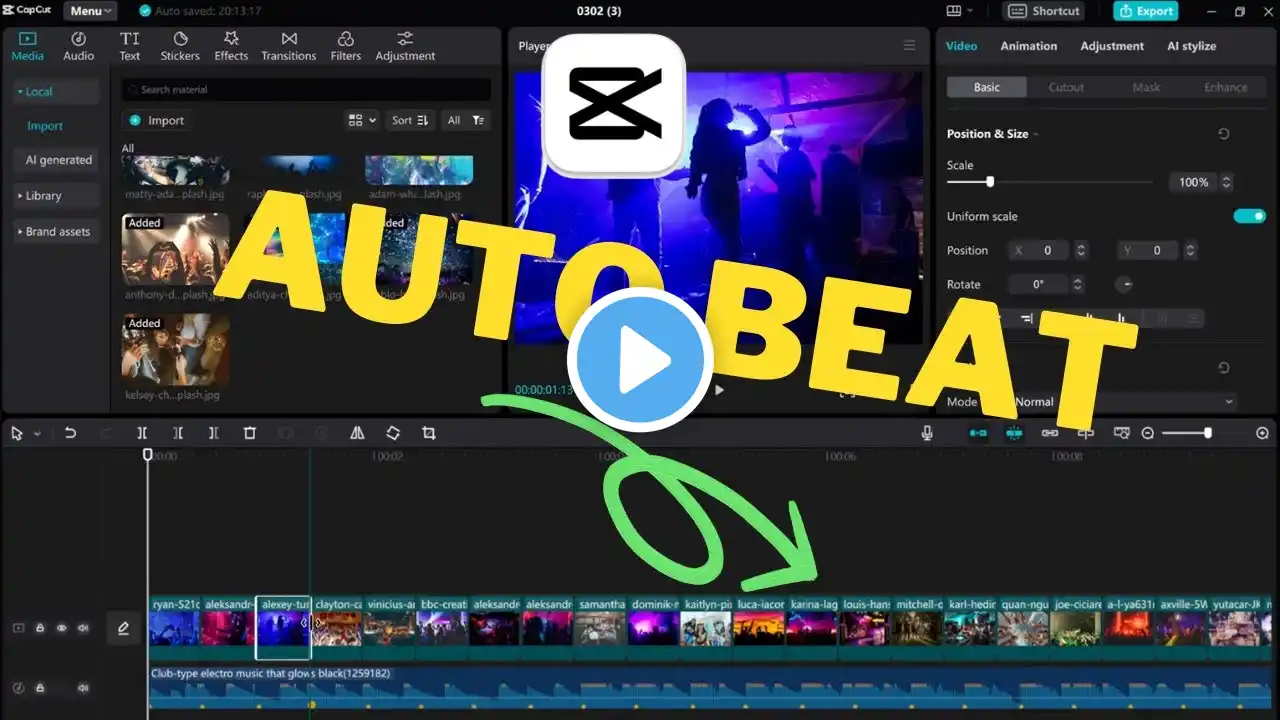Delete the part left of the playhead

click(x=178, y=433)
